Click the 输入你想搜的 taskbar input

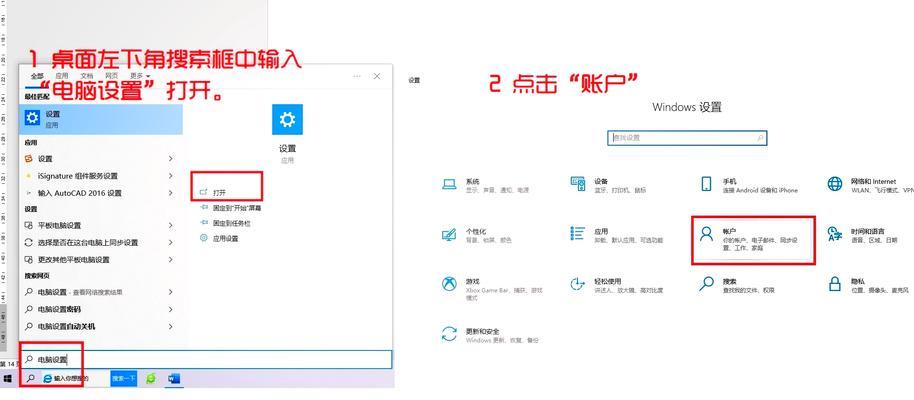click(76, 379)
